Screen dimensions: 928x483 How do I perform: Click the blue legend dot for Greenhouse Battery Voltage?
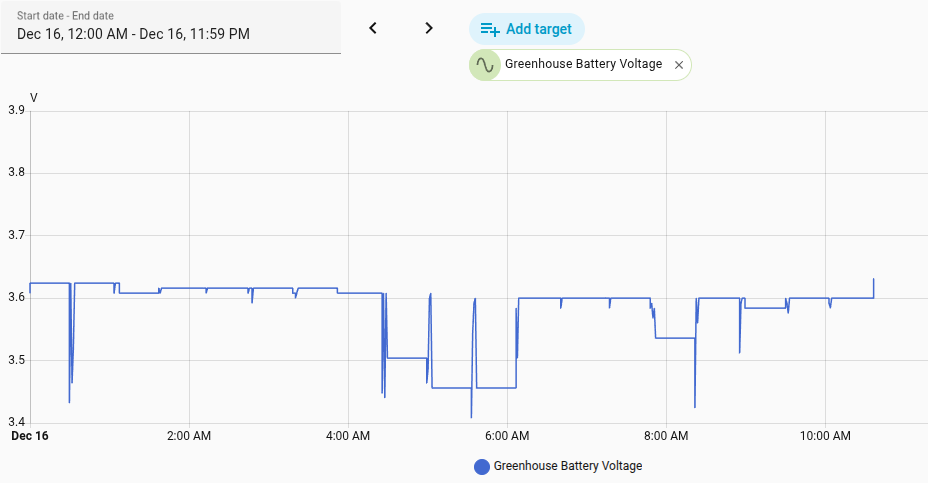(482, 466)
